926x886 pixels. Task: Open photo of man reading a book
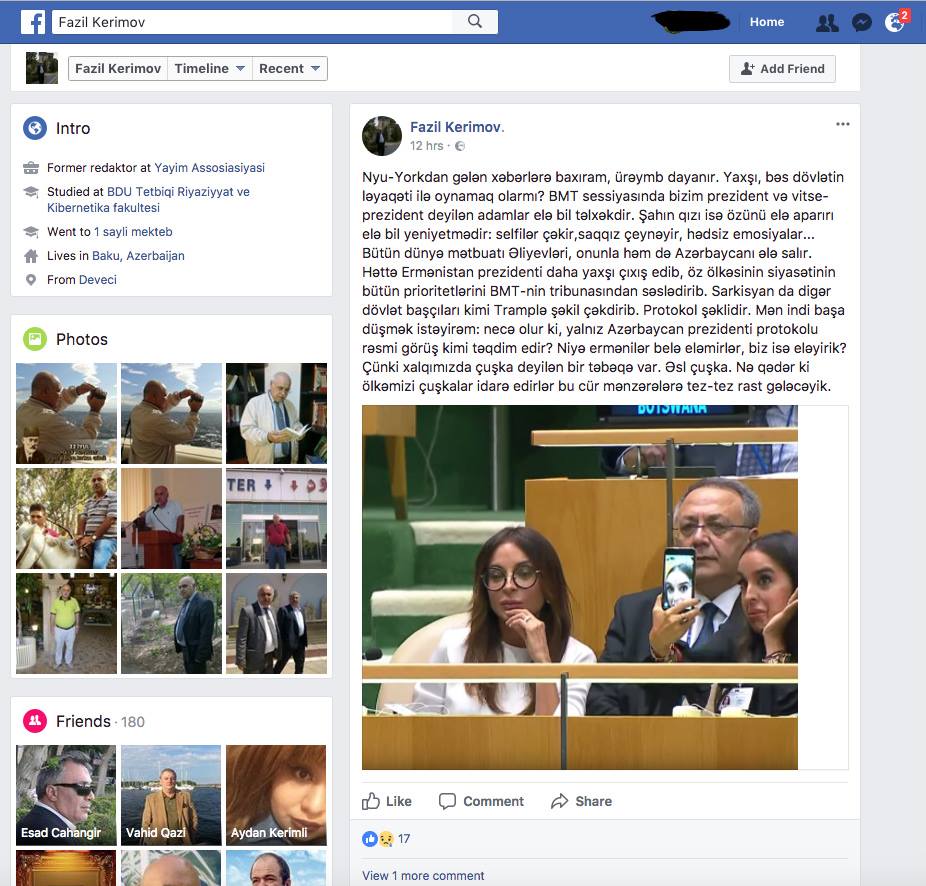coord(276,413)
